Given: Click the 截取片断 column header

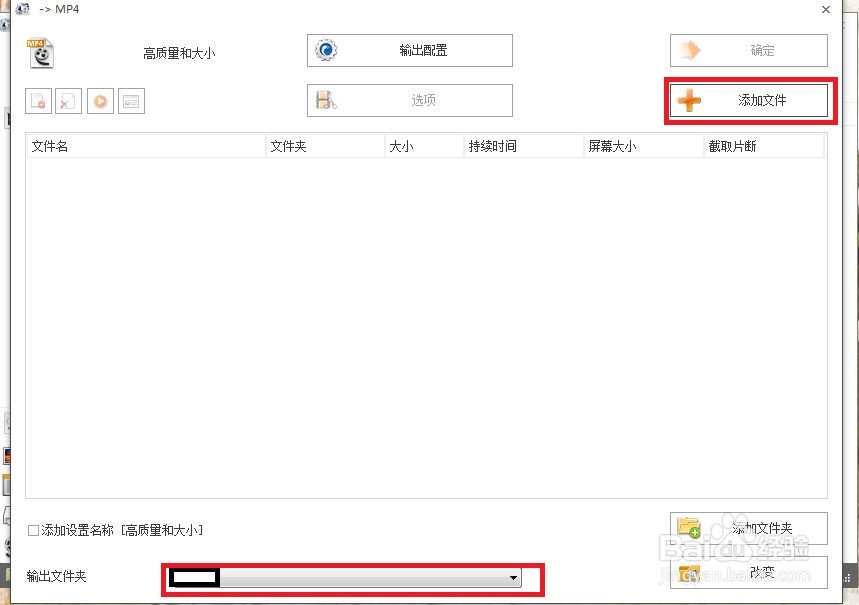Looking at the screenshot, I should tap(764, 146).
